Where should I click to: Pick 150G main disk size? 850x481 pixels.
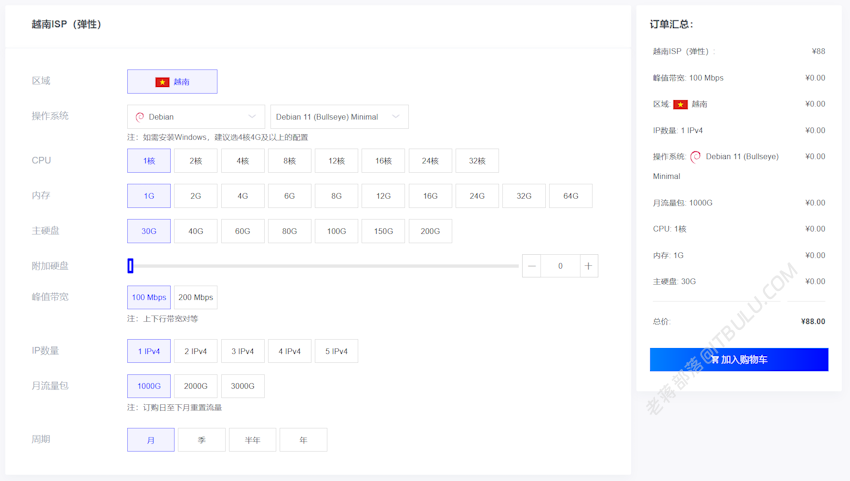(383, 231)
